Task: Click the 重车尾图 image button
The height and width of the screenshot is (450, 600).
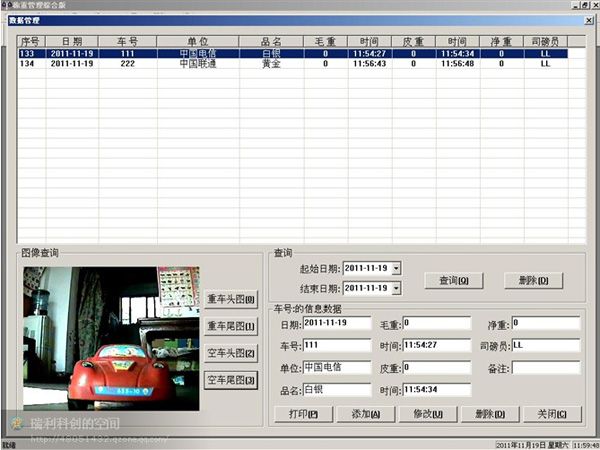Action: pyautogui.click(x=231, y=326)
